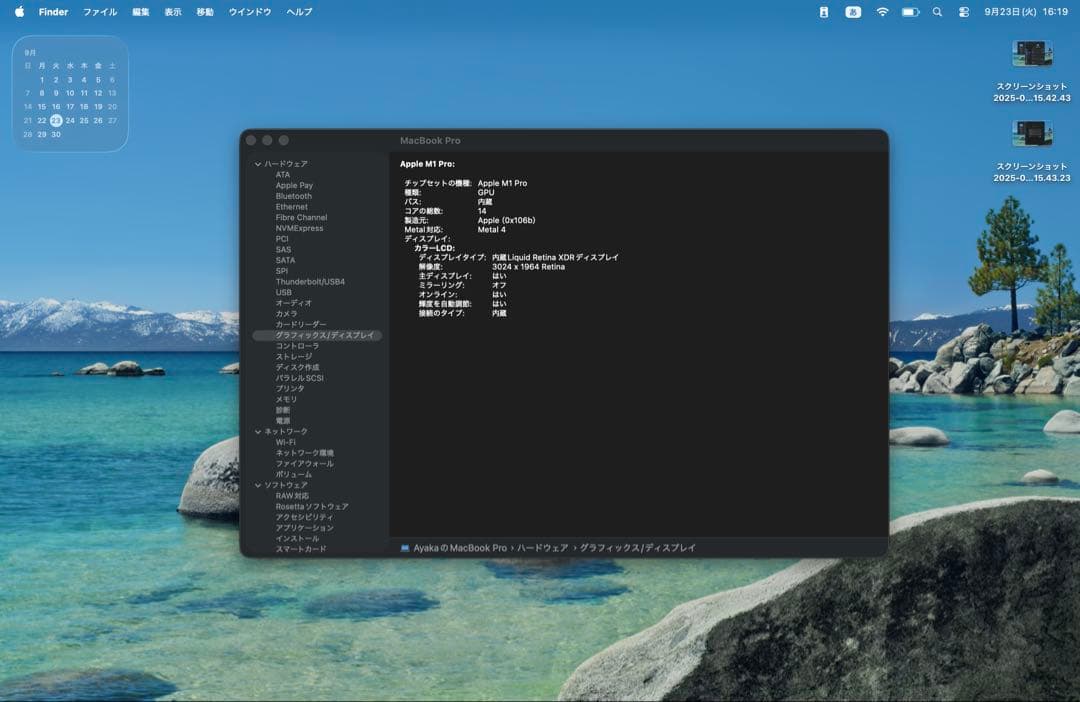Select Bluetooth in the sidebar
1080x702 pixels.
pos(295,195)
